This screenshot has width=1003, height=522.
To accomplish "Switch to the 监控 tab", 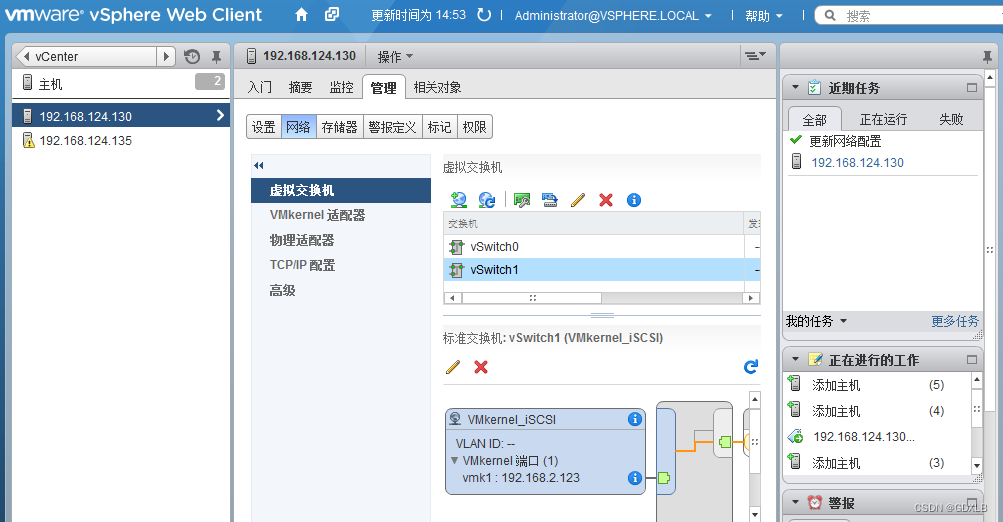I will [342, 87].
